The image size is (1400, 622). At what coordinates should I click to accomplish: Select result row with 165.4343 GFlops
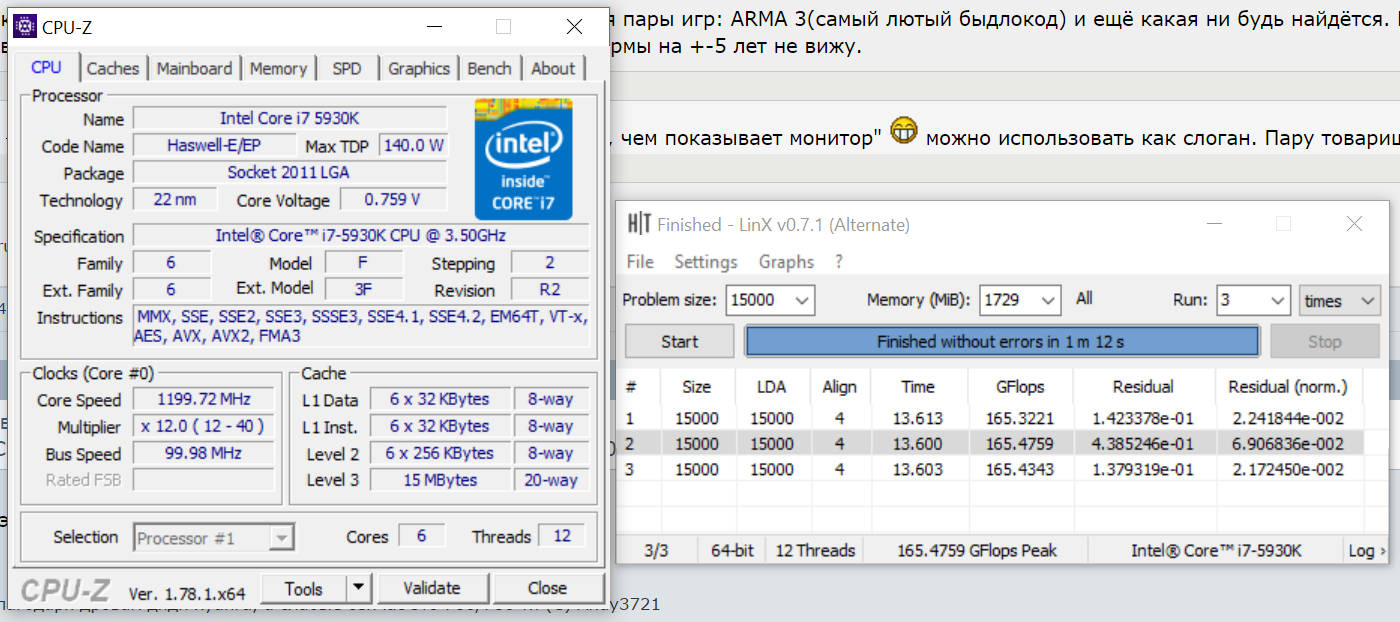990,469
